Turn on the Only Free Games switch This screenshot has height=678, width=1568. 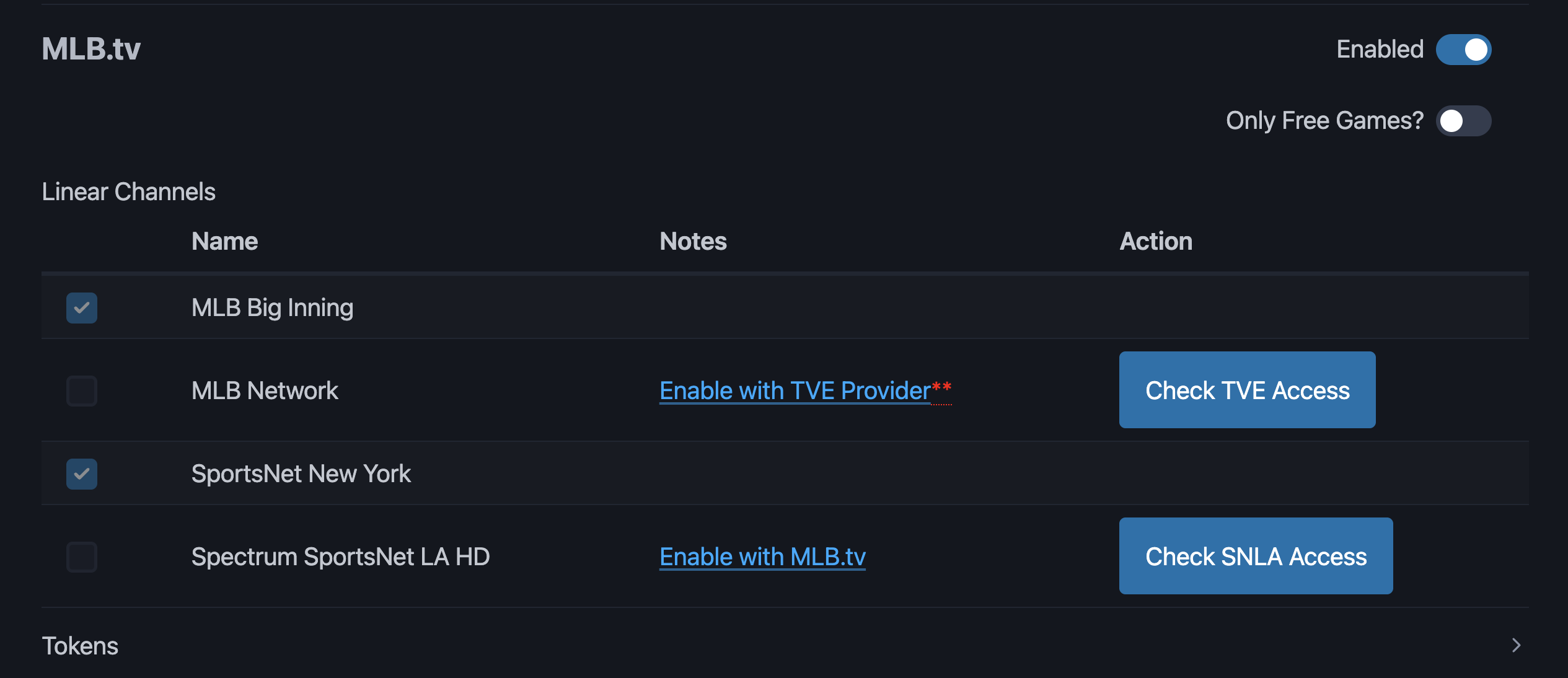click(x=1463, y=121)
